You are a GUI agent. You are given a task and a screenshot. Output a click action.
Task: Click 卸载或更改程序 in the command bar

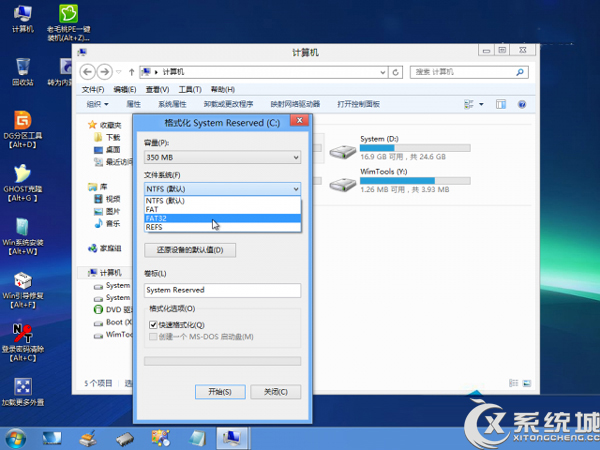tap(228, 104)
